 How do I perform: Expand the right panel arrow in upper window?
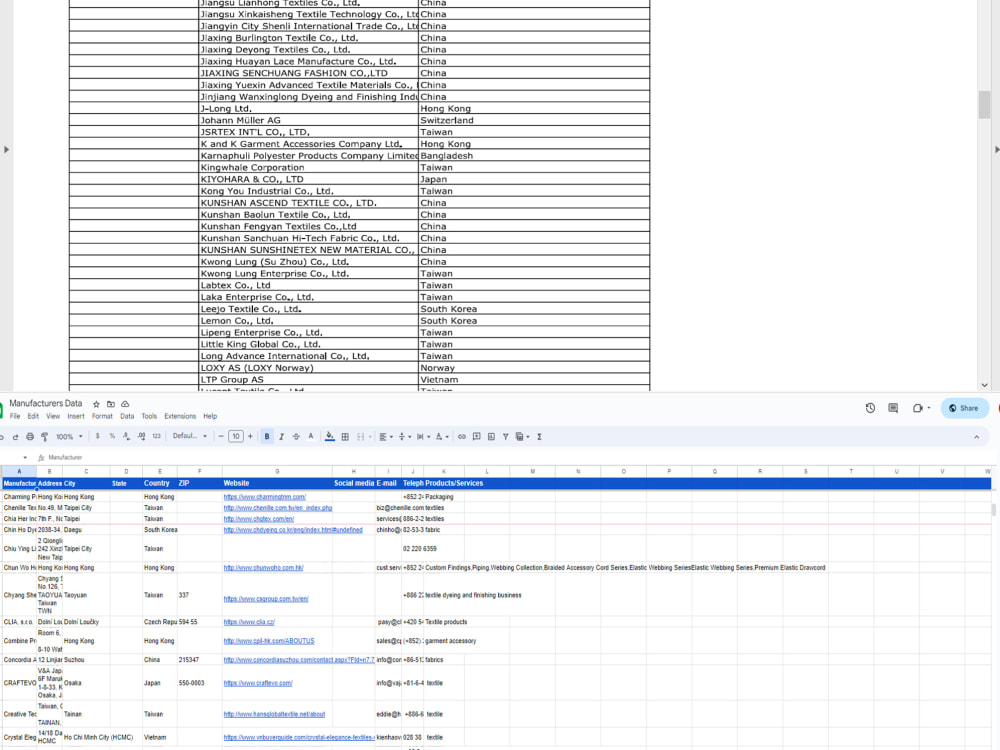[x=997, y=150]
